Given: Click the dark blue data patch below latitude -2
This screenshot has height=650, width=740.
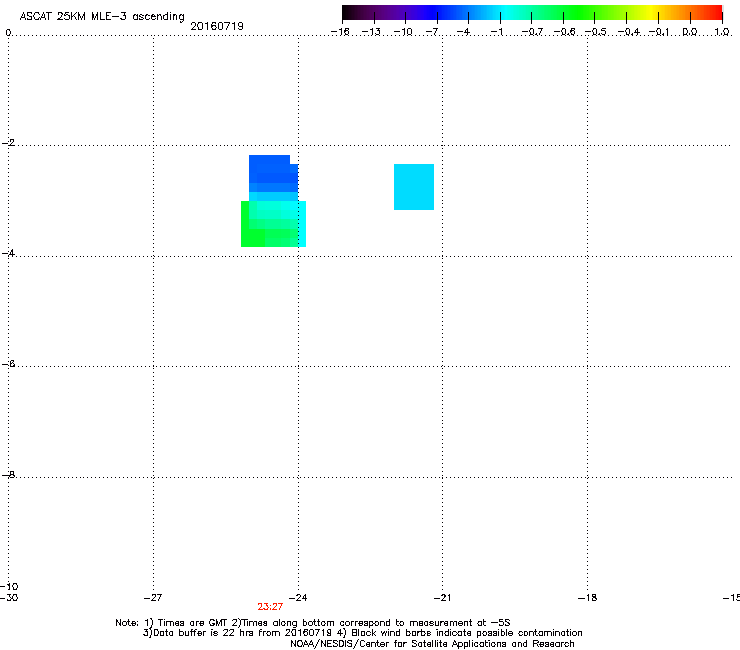Looking at the screenshot, I should 273,173.
